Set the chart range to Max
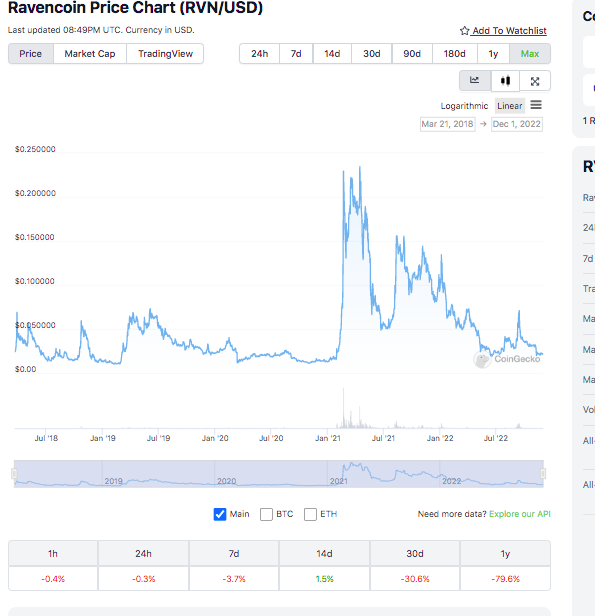 (x=530, y=54)
